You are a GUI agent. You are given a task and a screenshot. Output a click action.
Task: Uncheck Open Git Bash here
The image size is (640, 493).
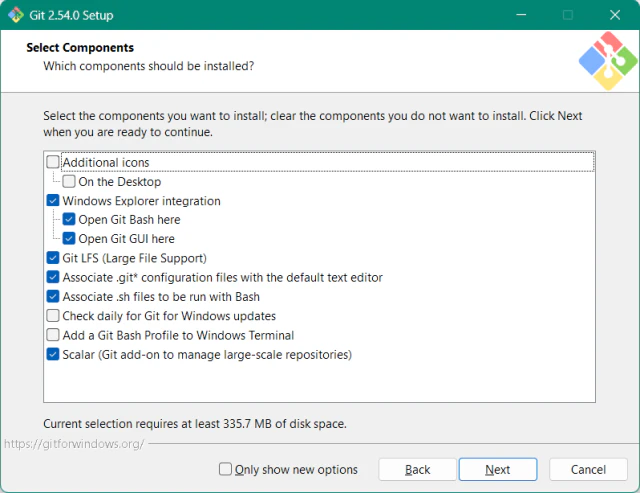(x=69, y=220)
